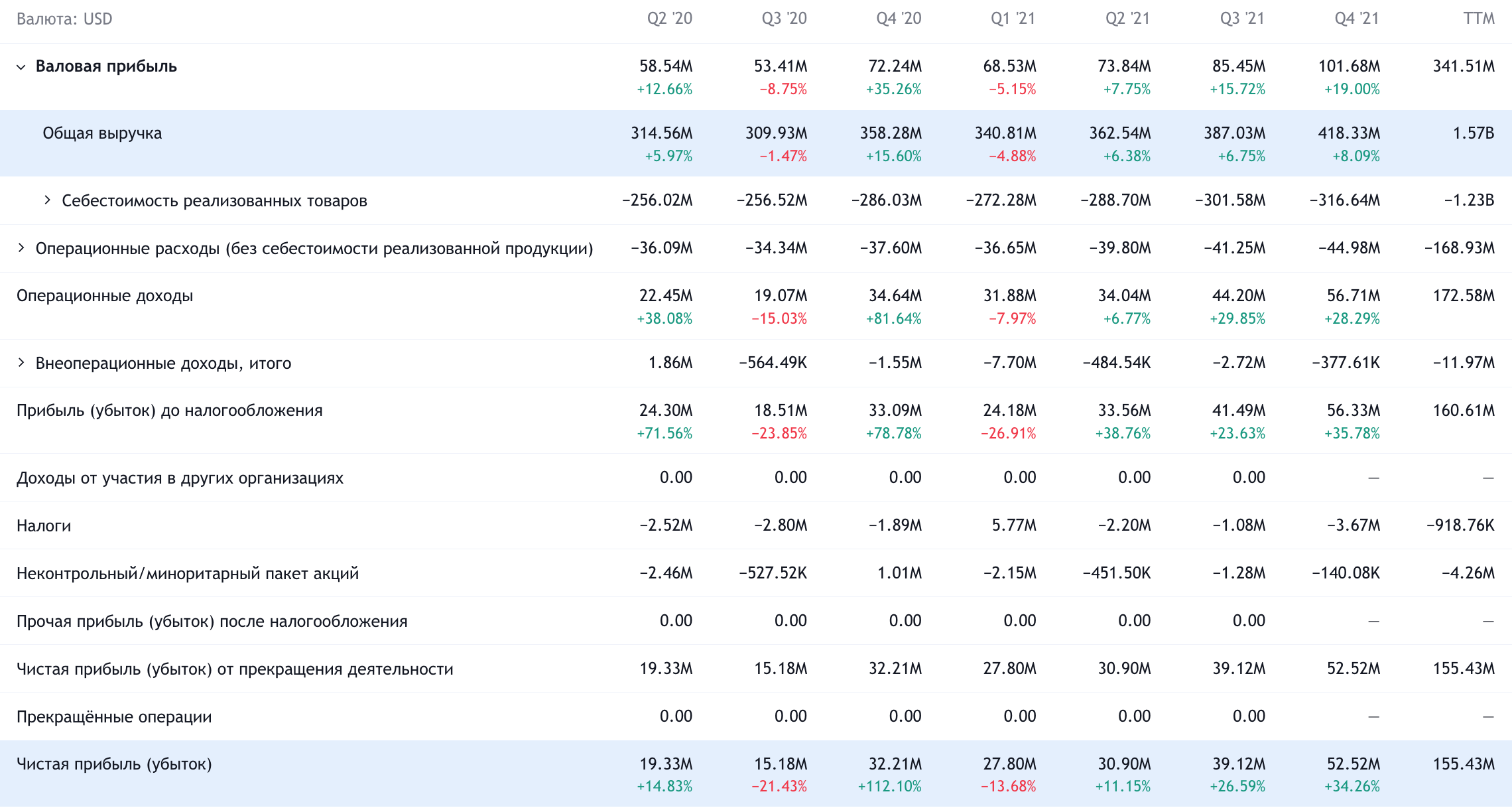Click the Q3 '21 column header
Screen dimensions: 1512x808
(x=1242, y=19)
